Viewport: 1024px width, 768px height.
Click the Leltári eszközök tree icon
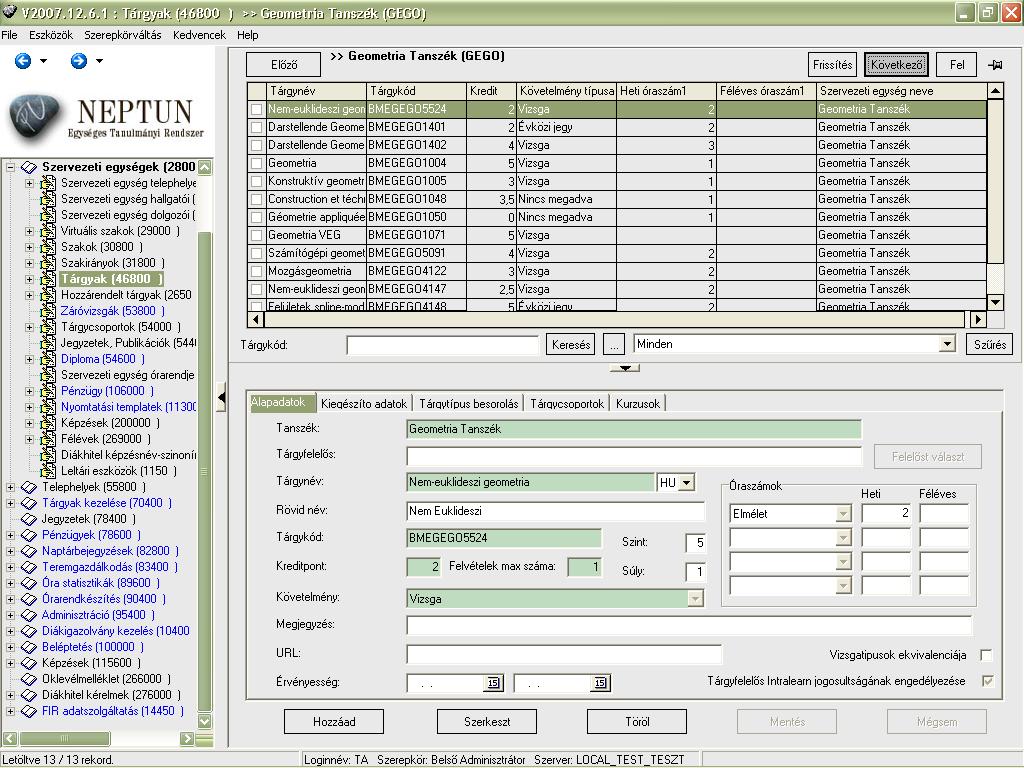click(x=48, y=472)
